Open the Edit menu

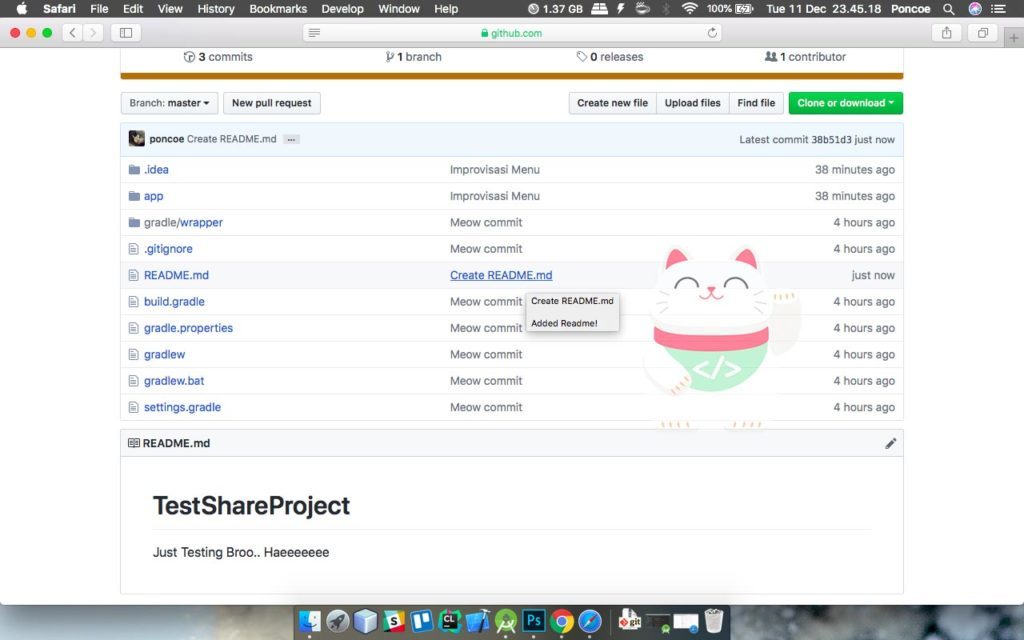[x=133, y=8]
